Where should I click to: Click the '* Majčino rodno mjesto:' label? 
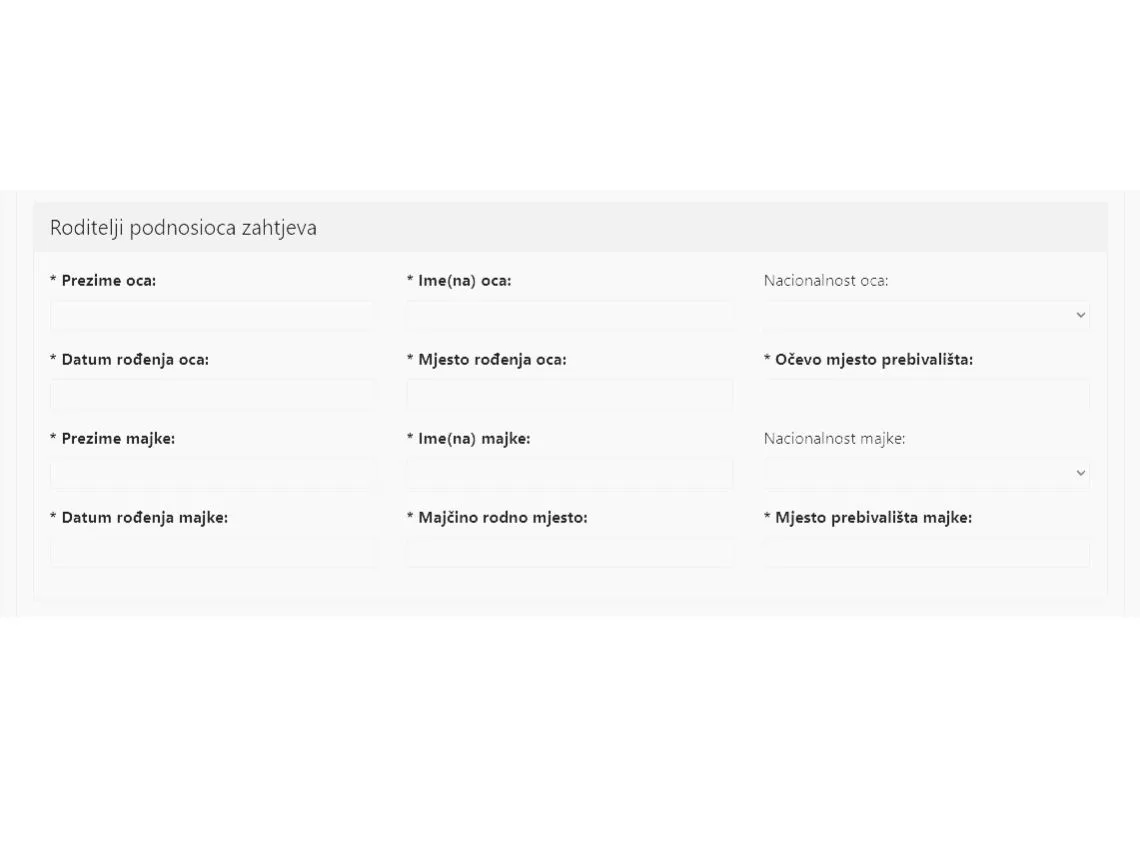497,518
